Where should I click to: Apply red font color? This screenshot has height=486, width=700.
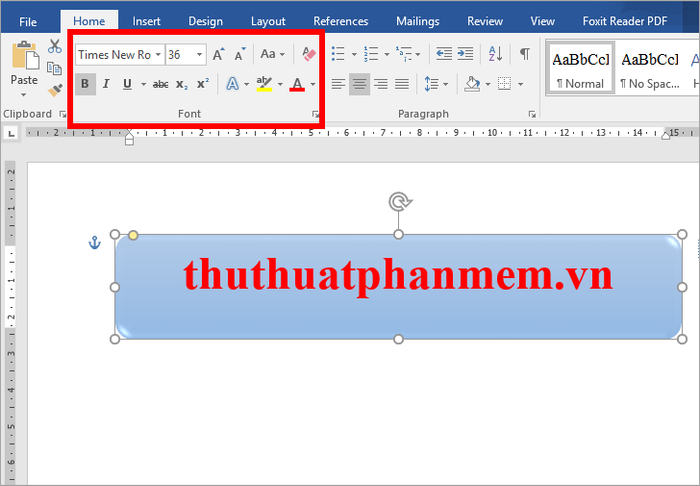pos(297,84)
